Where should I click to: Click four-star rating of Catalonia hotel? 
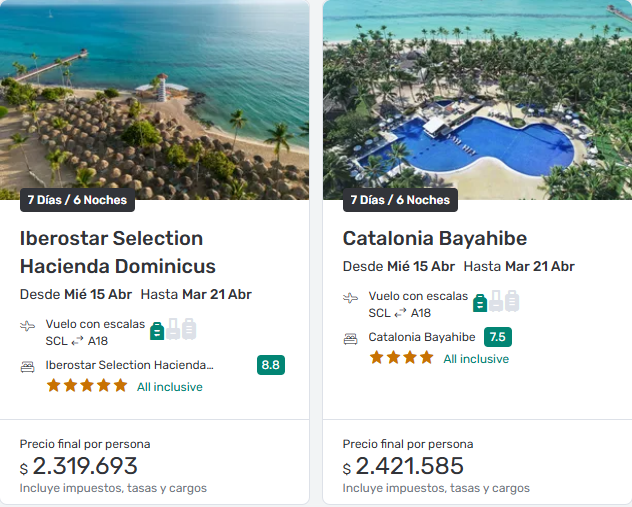(x=402, y=358)
